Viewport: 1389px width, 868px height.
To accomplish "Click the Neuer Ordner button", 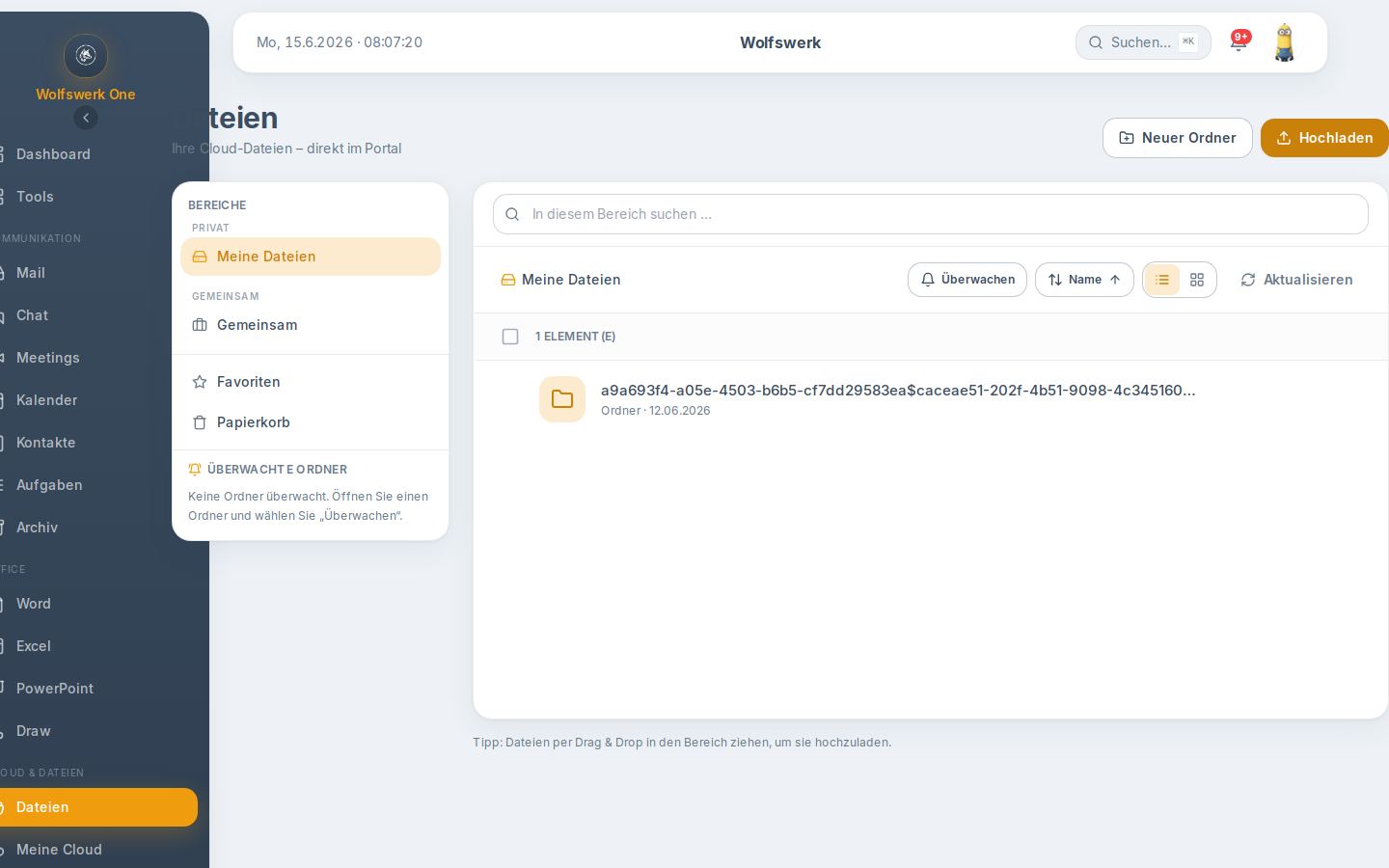I will [x=1178, y=138].
